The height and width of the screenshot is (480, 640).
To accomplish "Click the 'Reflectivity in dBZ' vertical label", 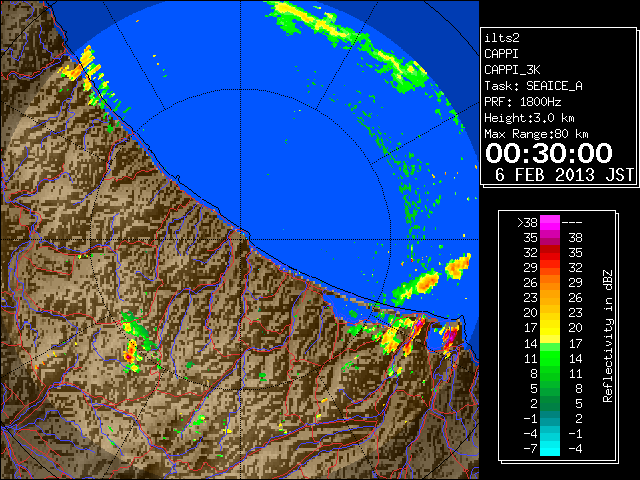I will click(x=608, y=336).
